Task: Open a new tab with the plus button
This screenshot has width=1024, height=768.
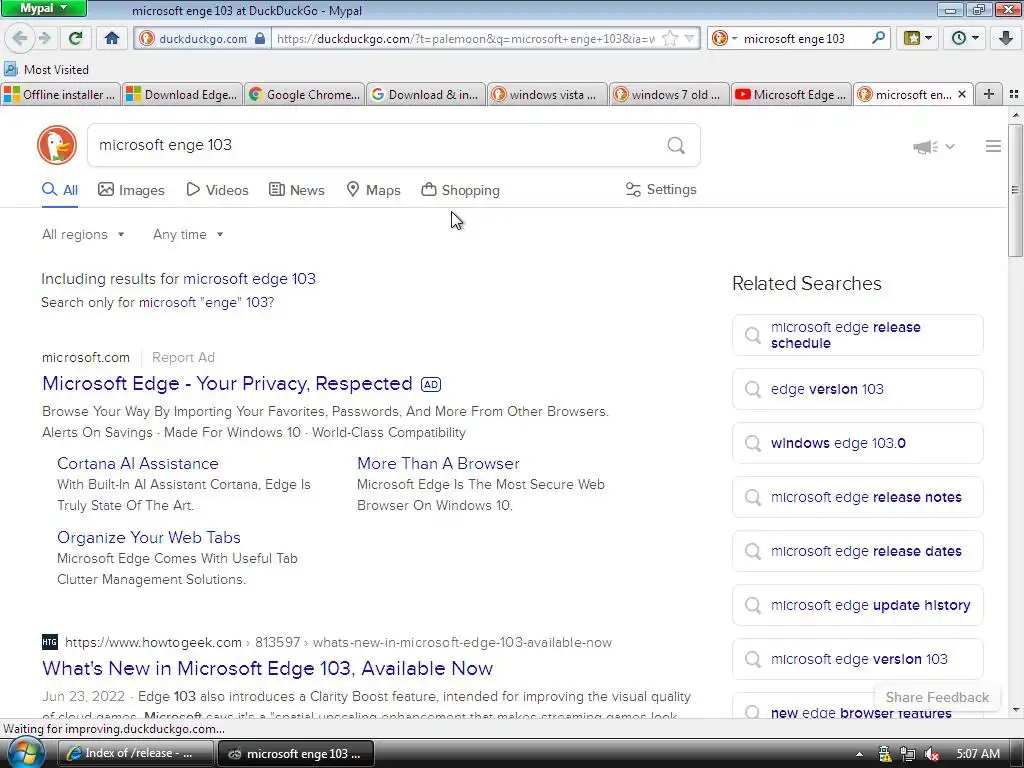Action: coord(989,94)
